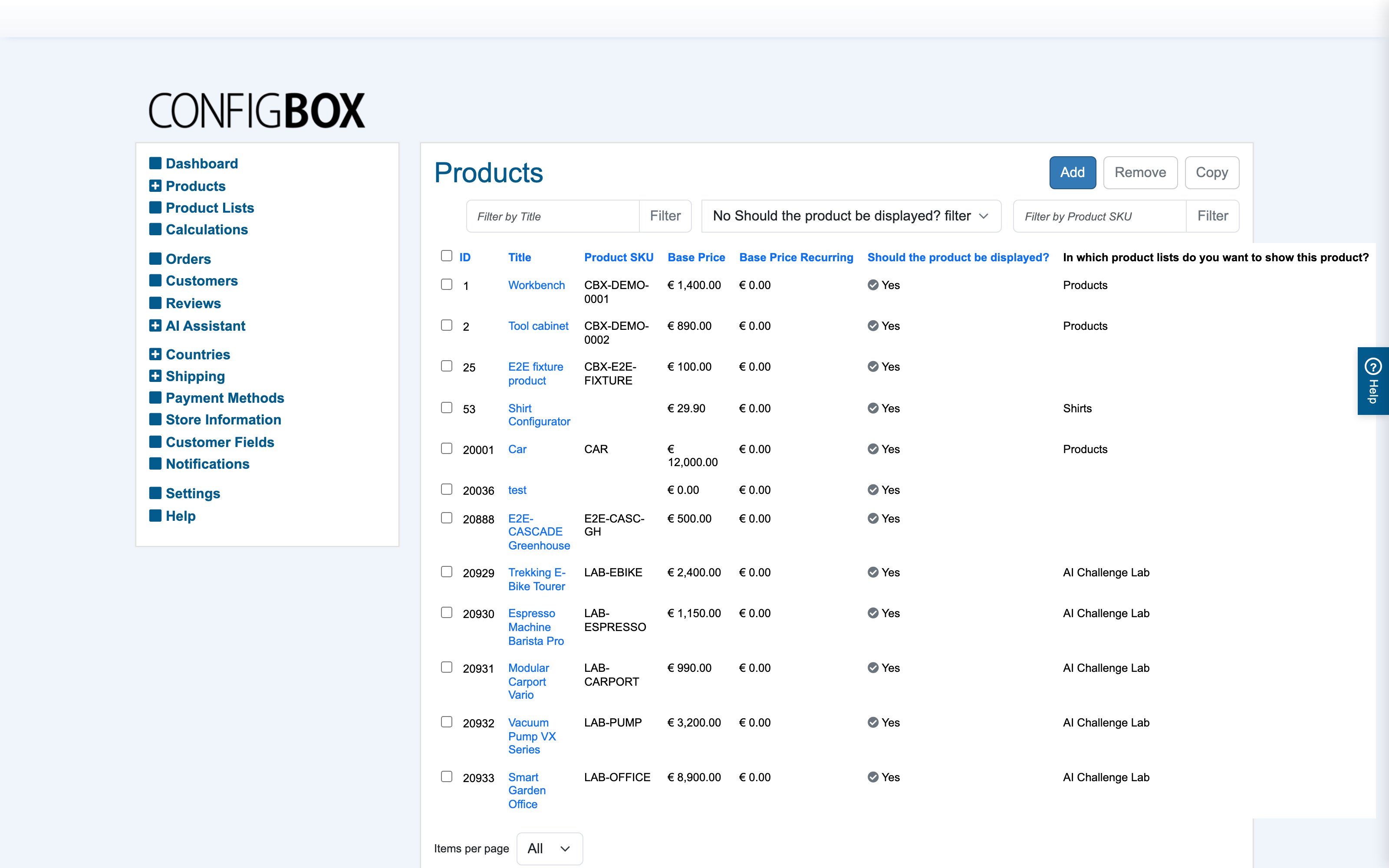Expand the Shipping plus icon

pos(155,376)
